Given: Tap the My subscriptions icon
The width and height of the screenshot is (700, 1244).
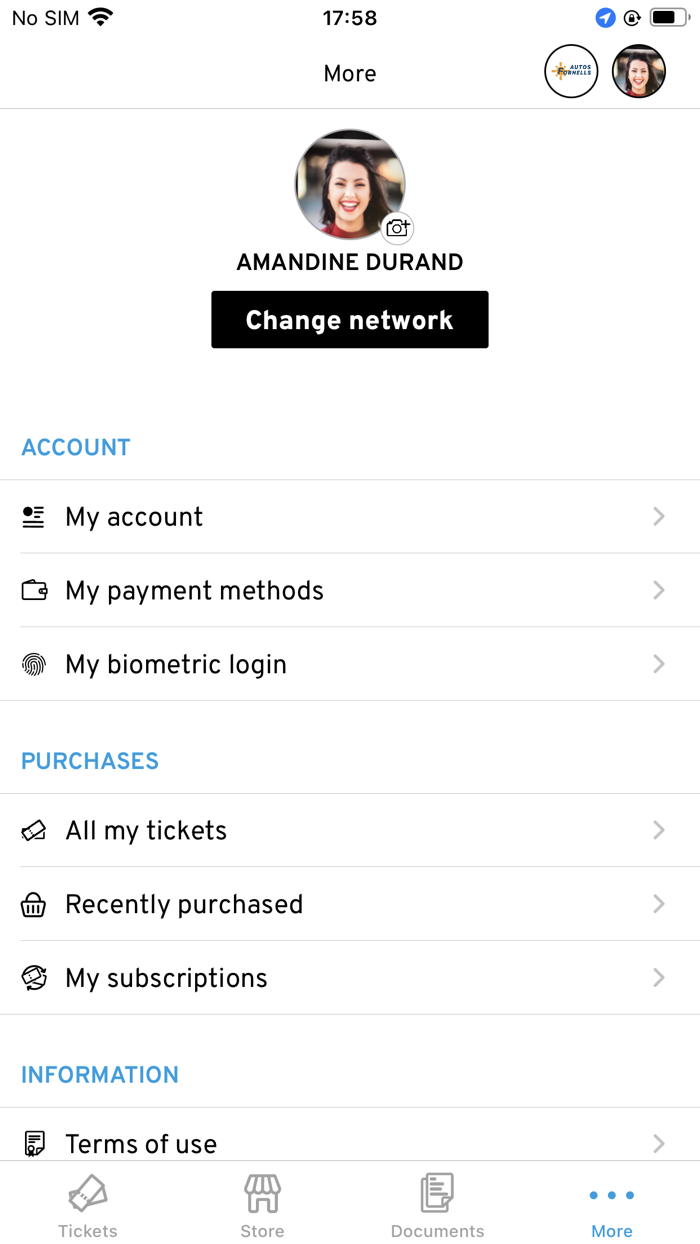Looking at the screenshot, I should point(34,978).
